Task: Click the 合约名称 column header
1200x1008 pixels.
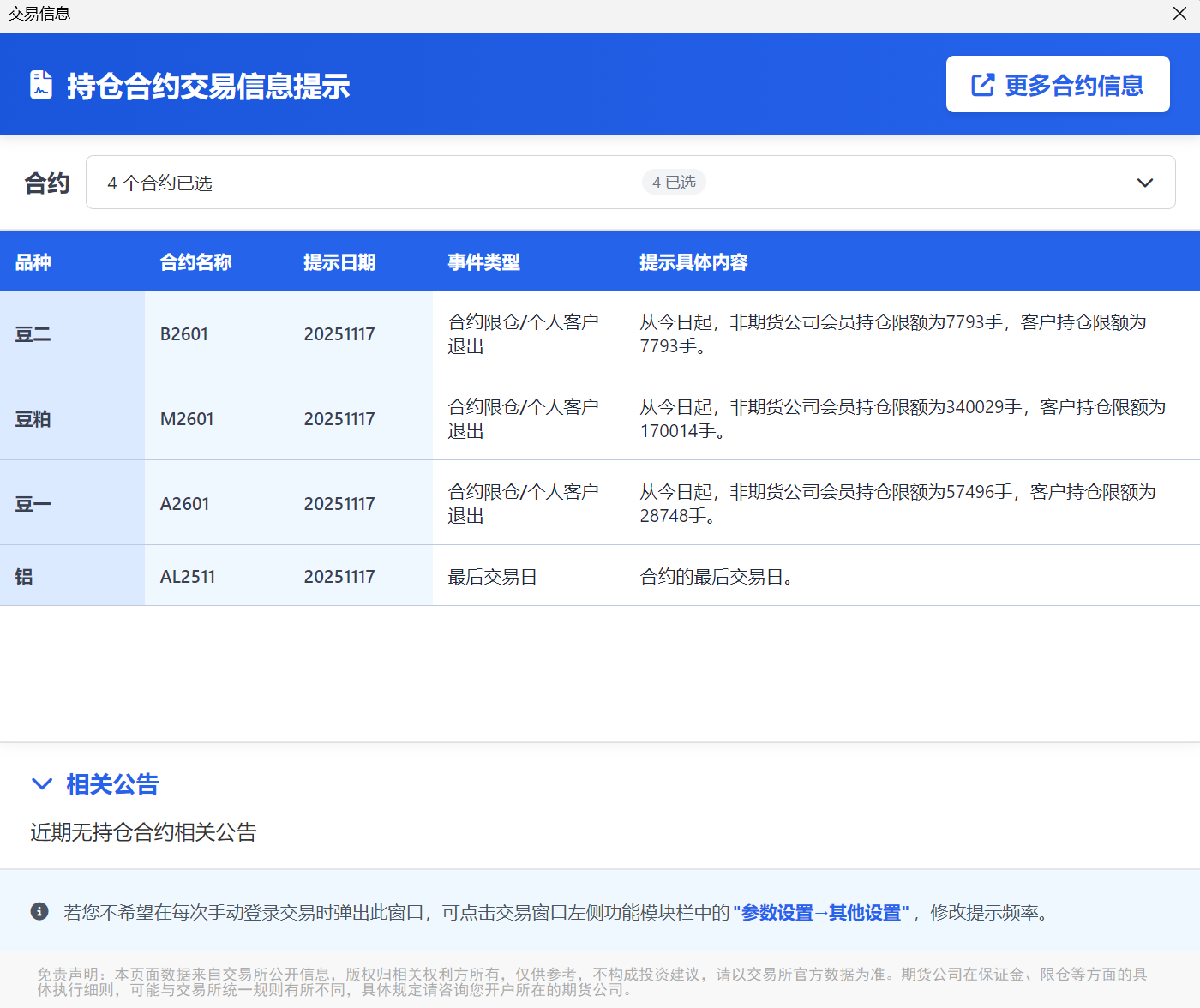Action: (x=195, y=262)
